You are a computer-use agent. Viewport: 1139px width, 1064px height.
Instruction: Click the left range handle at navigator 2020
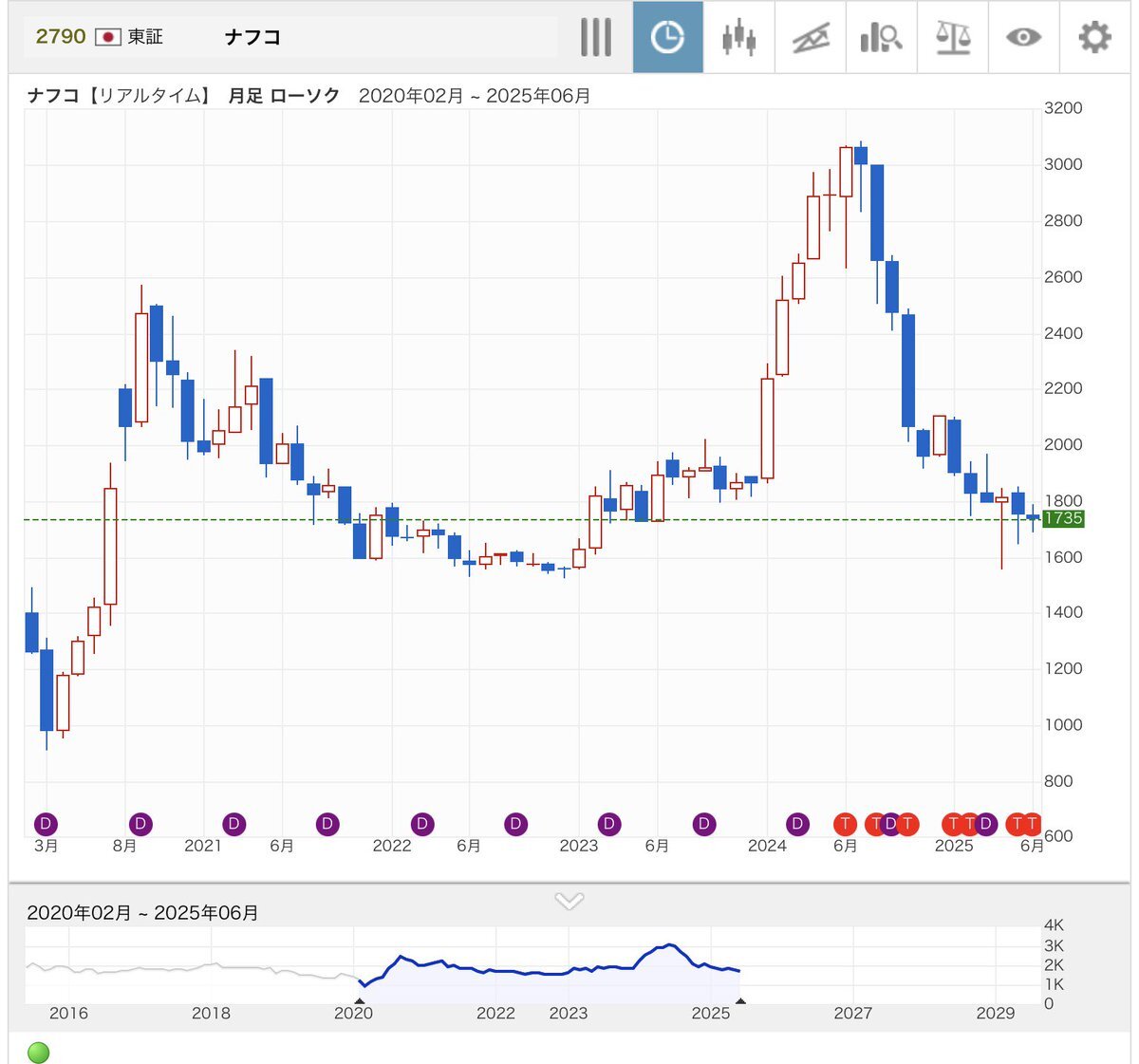point(360,1000)
